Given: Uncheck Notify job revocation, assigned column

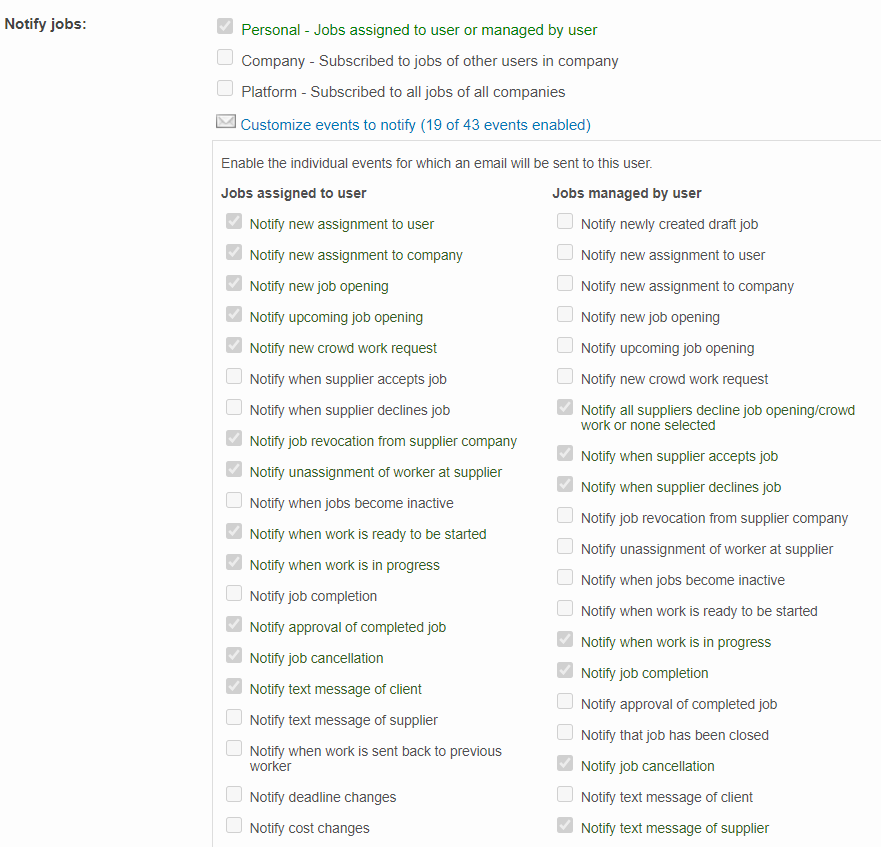Looking at the screenshot, I should click(x=234, y=439).
